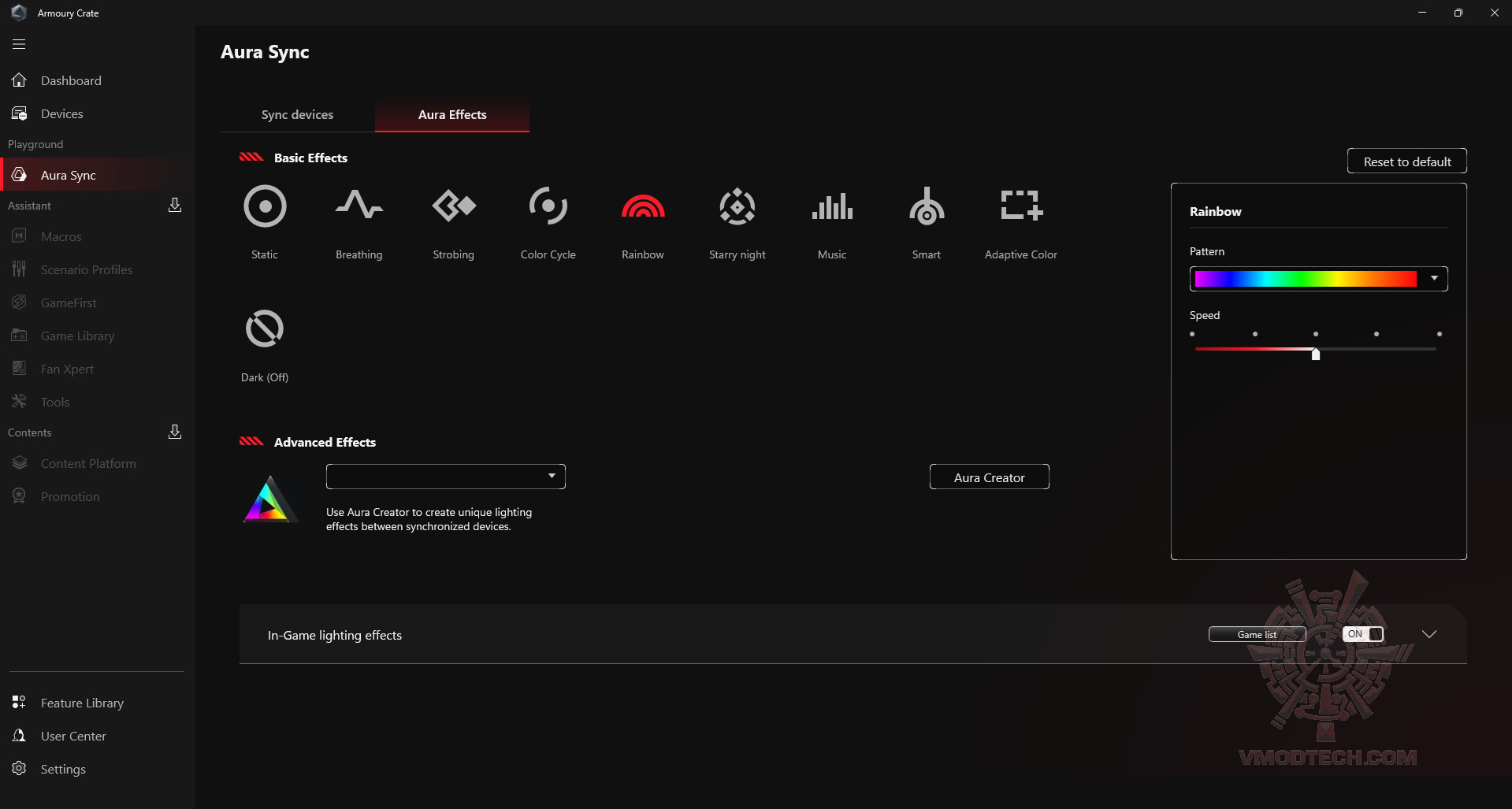
Task: Toggle In-Game lighting effects ON switch
Action: pos(1362,633)
